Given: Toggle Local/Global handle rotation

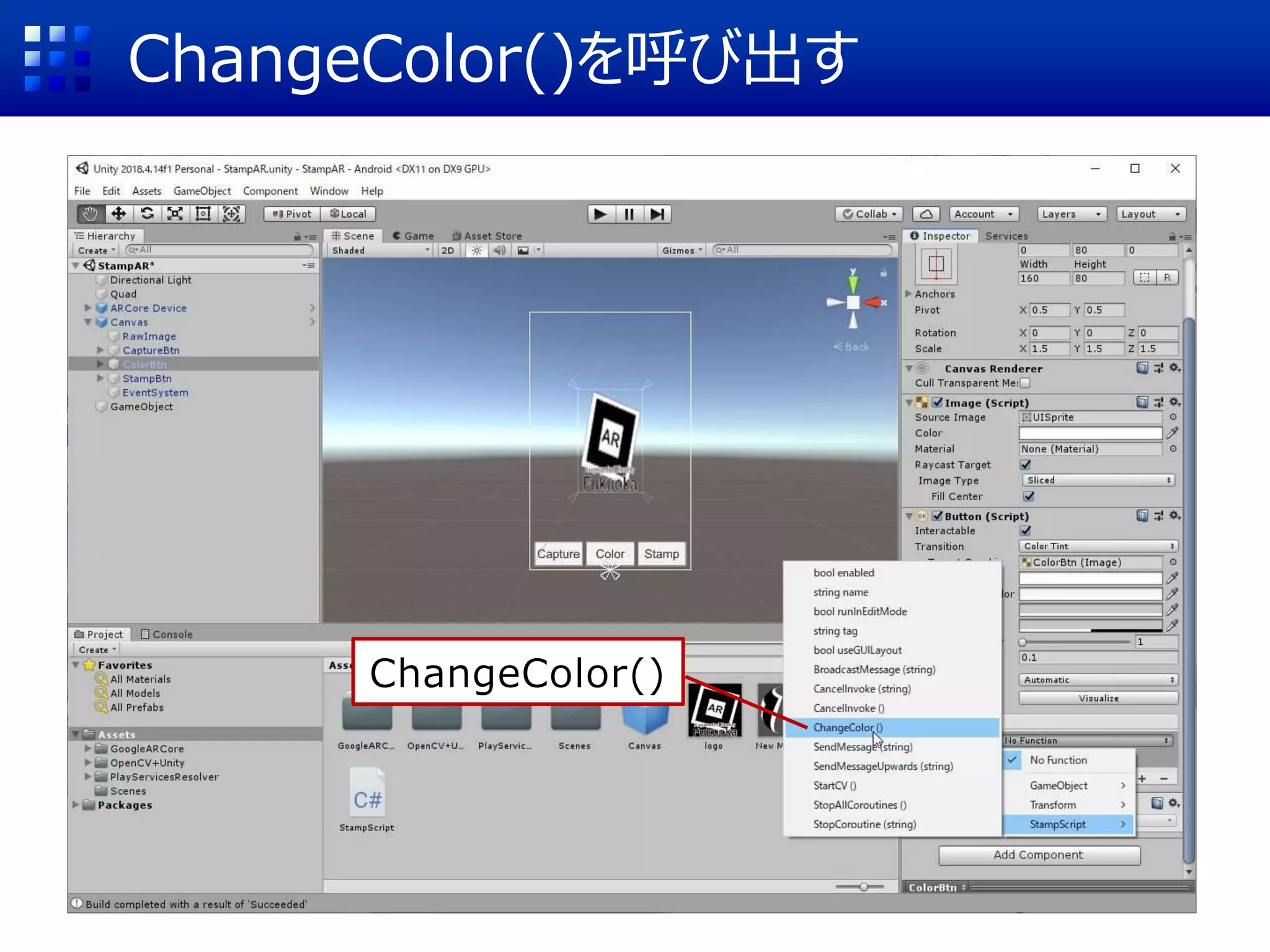Looking at the screenshot, I should [x=349, y=214].
